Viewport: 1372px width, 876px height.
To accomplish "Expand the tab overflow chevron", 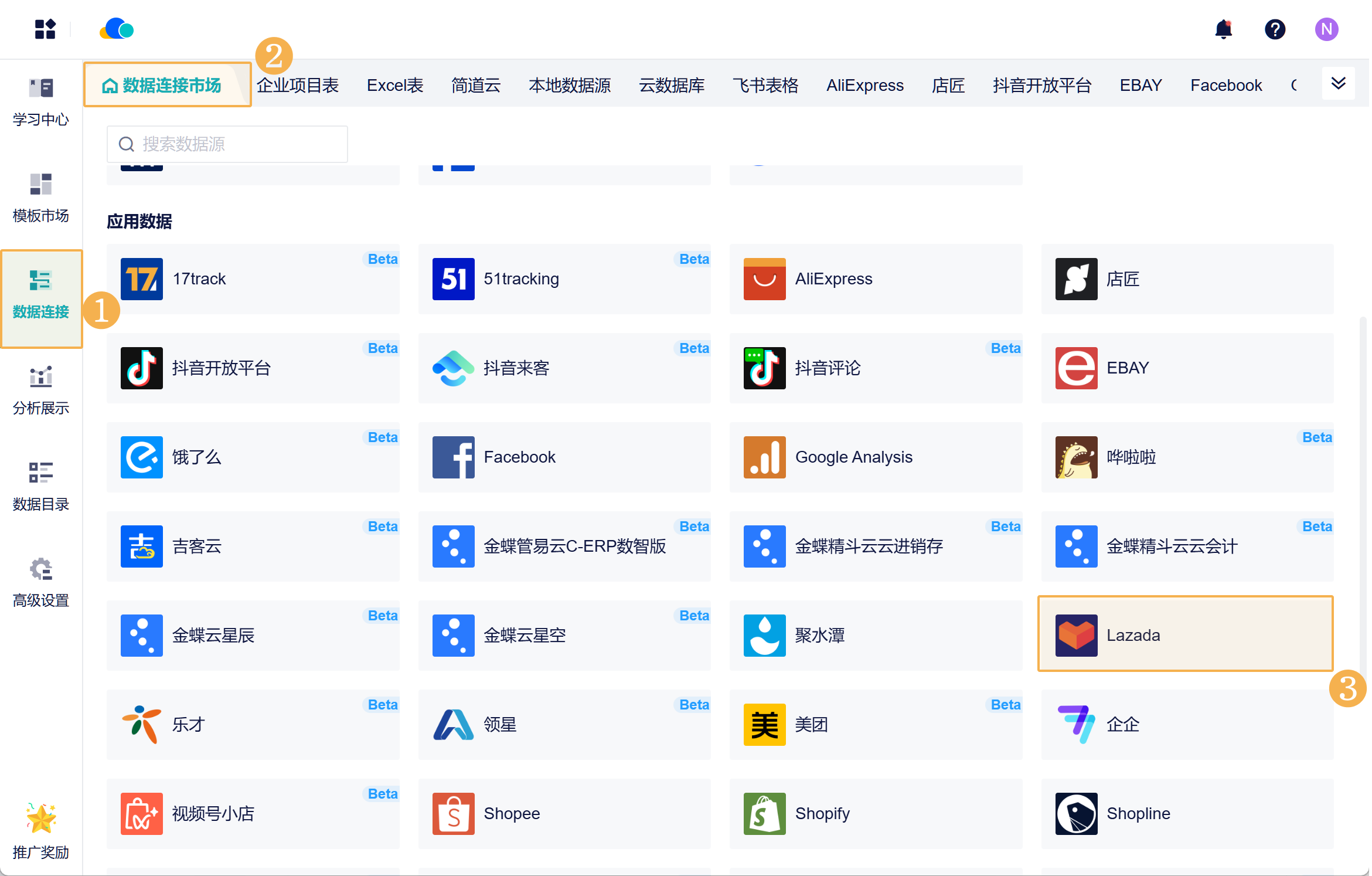I will coord(1338,84).
